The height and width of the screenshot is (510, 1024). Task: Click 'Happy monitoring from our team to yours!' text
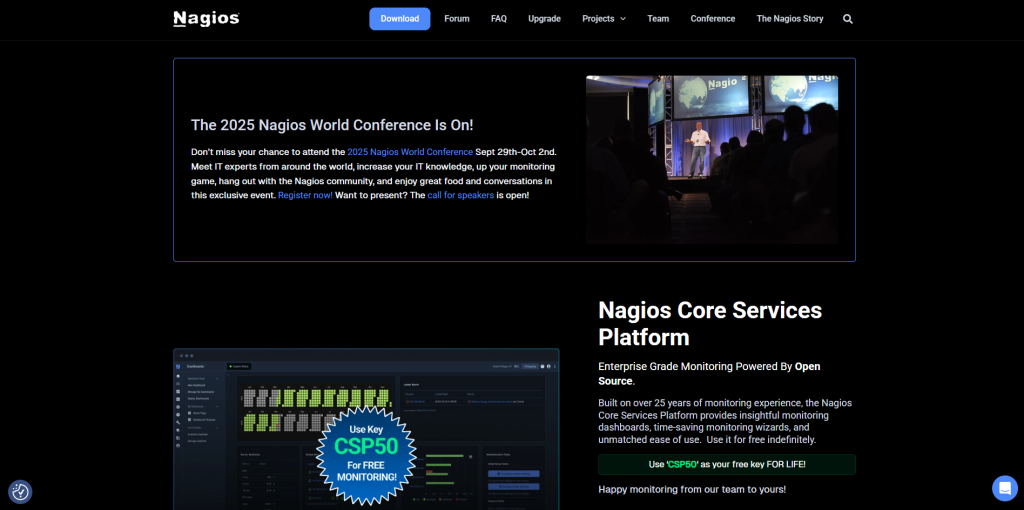[692, 489]
